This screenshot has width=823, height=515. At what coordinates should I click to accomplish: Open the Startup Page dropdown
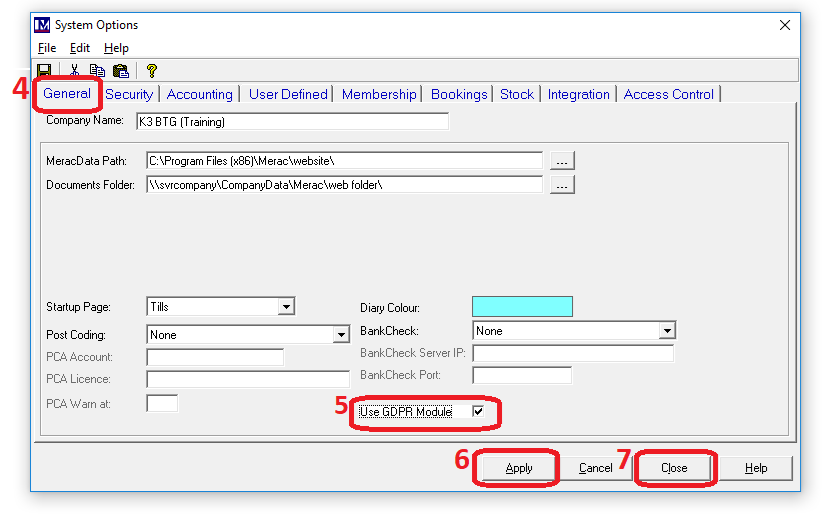tap(286, 307)
